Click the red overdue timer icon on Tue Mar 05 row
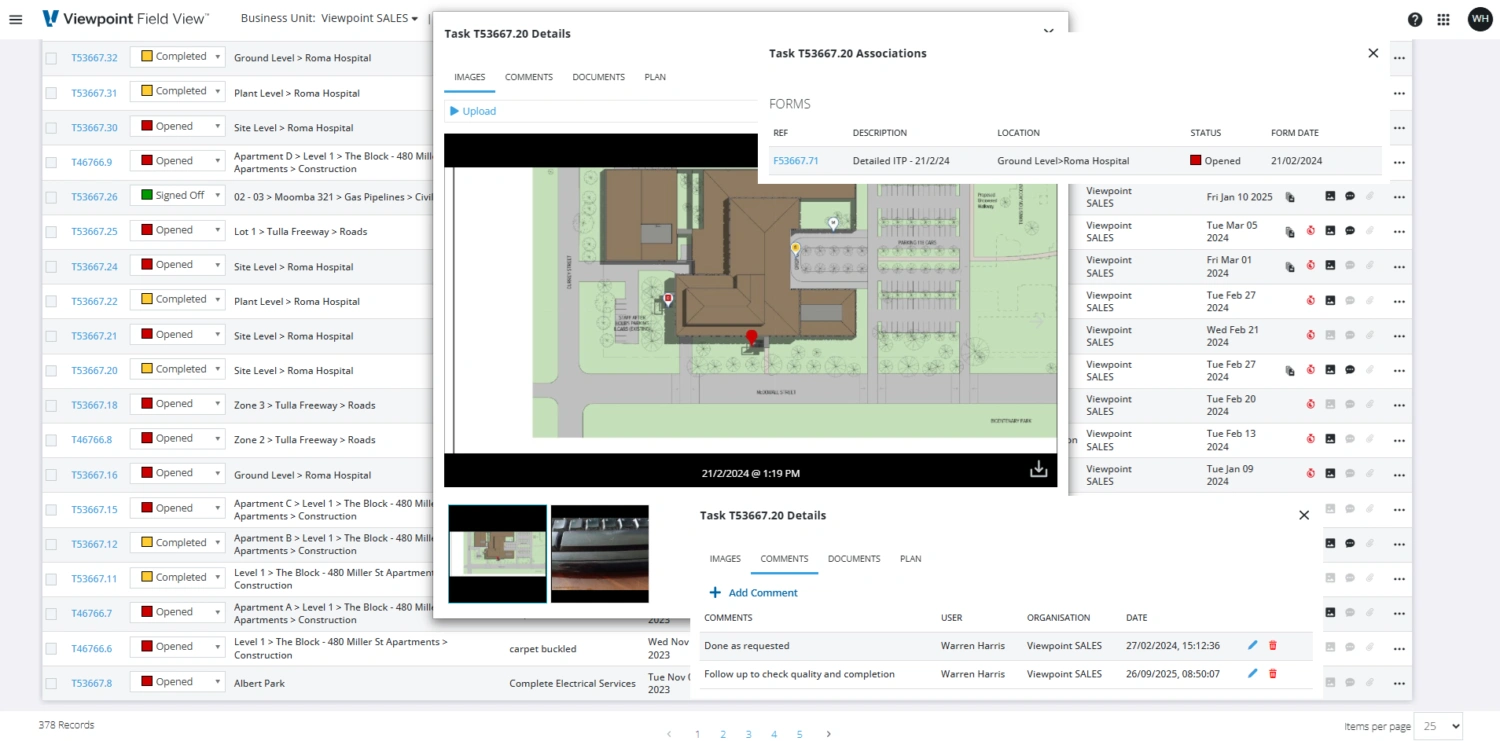Screen dimensions: 1500x741 point(1310,231)
